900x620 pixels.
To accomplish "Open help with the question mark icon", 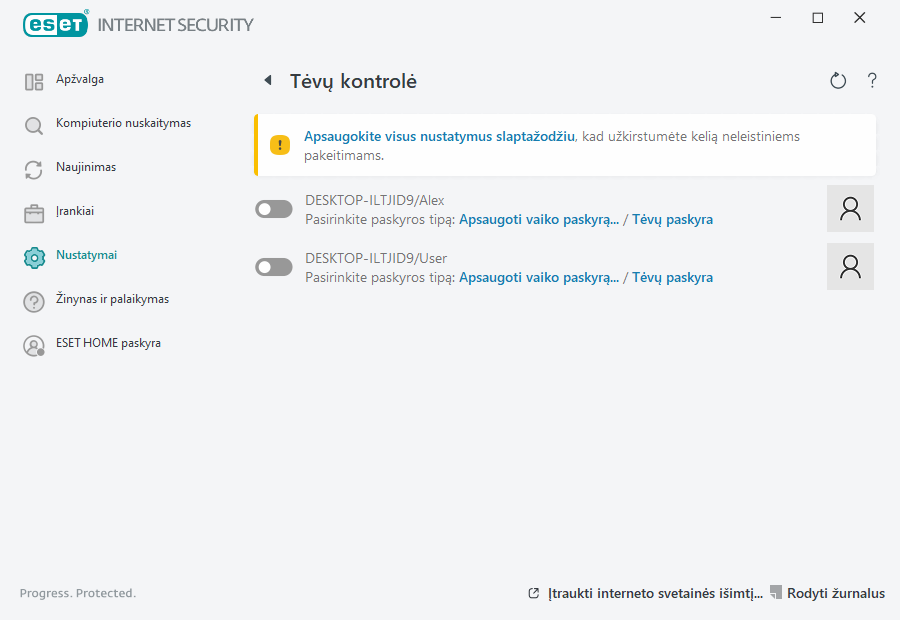I will click(x=872, y=81).
